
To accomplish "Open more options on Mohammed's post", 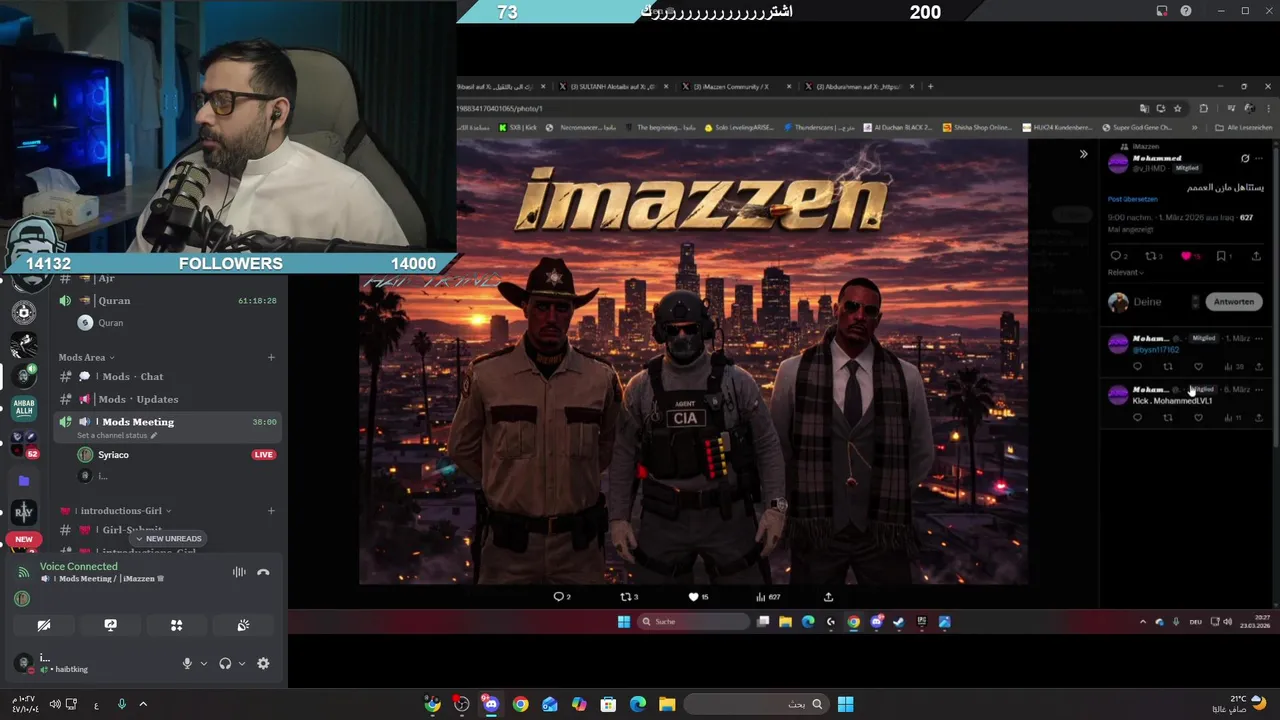I will click(1259, 158).
